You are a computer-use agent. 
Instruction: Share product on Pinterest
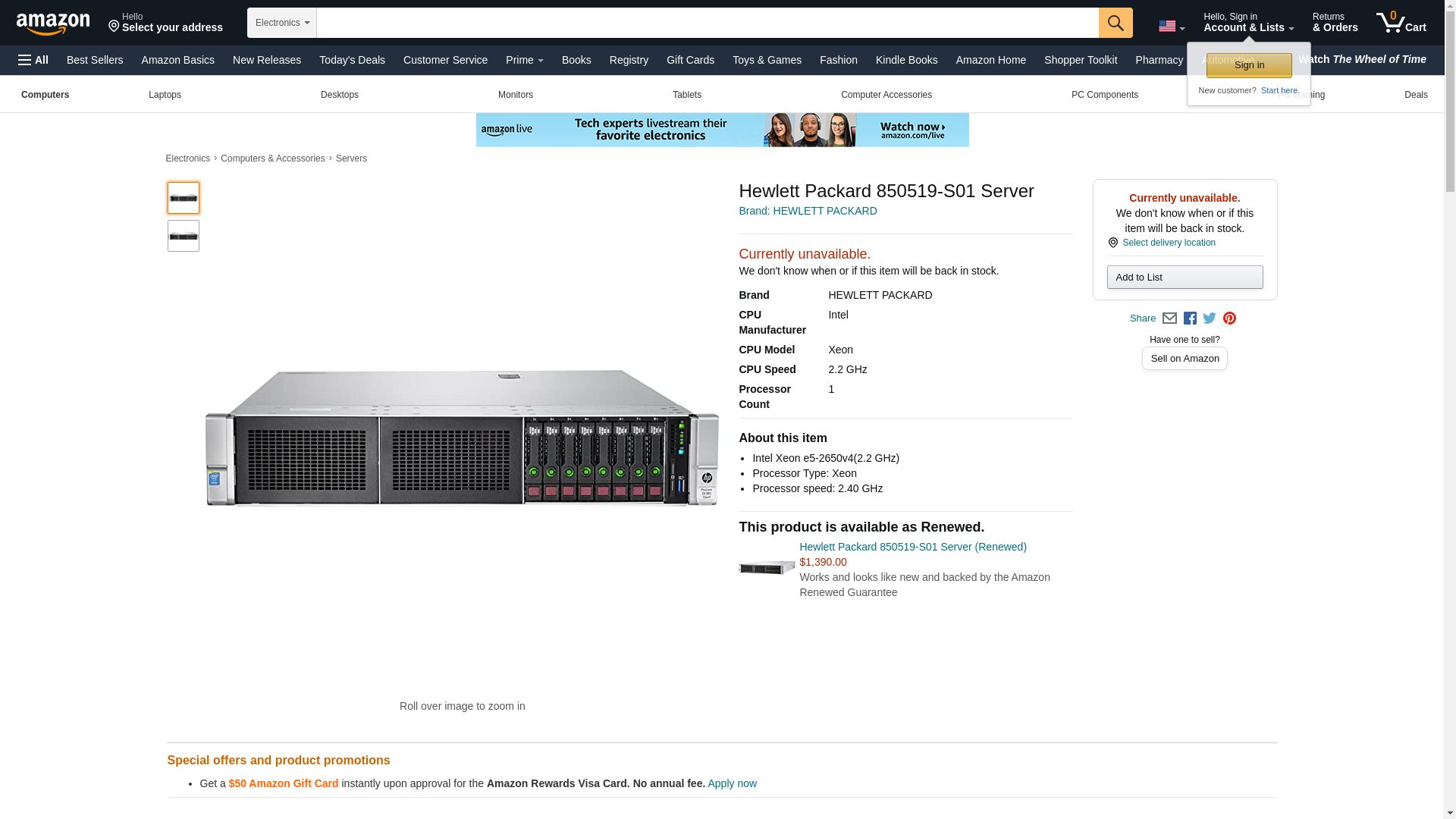1229,318
